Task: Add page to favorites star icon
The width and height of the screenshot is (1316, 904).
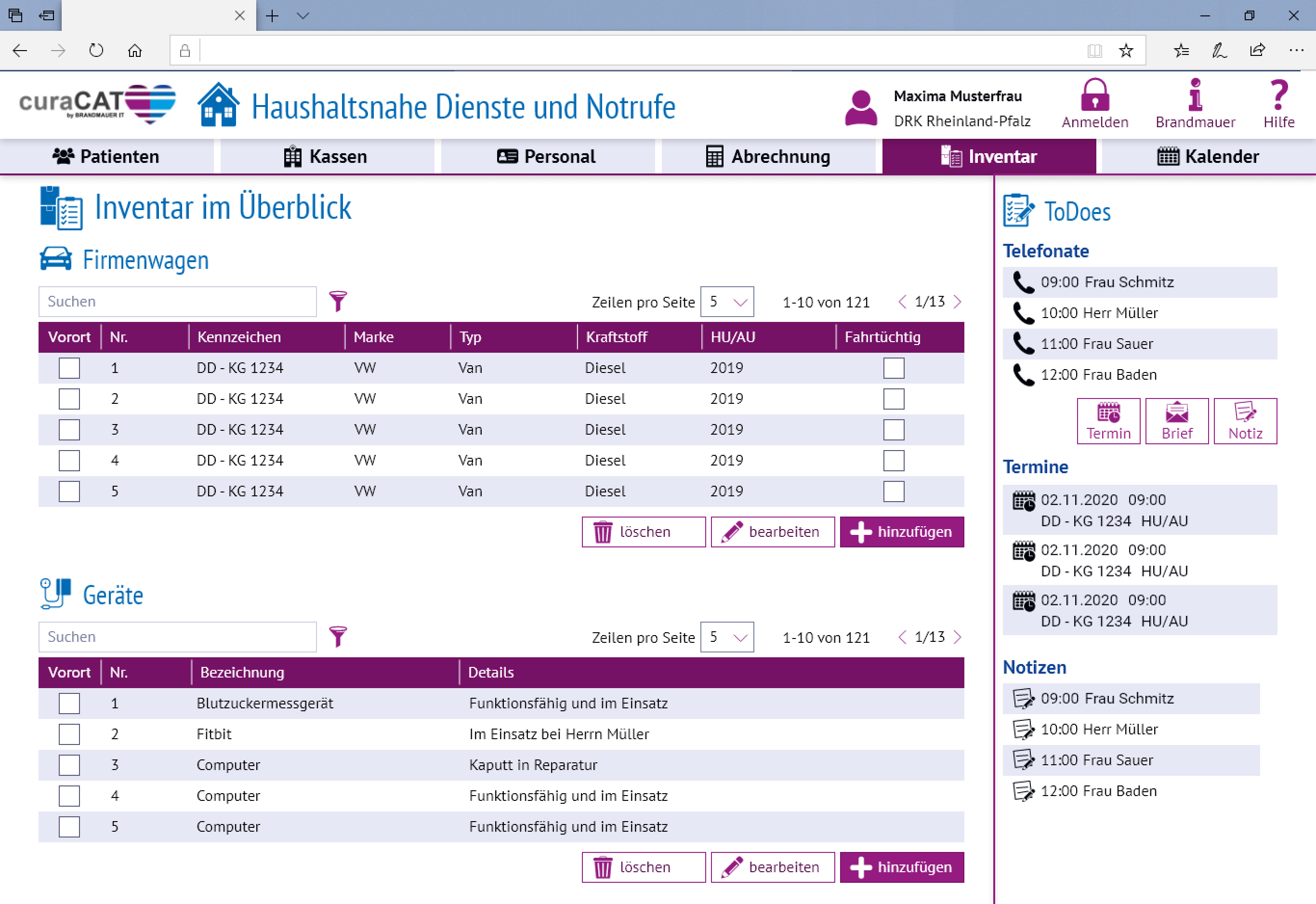Action: coord(1126,51)
